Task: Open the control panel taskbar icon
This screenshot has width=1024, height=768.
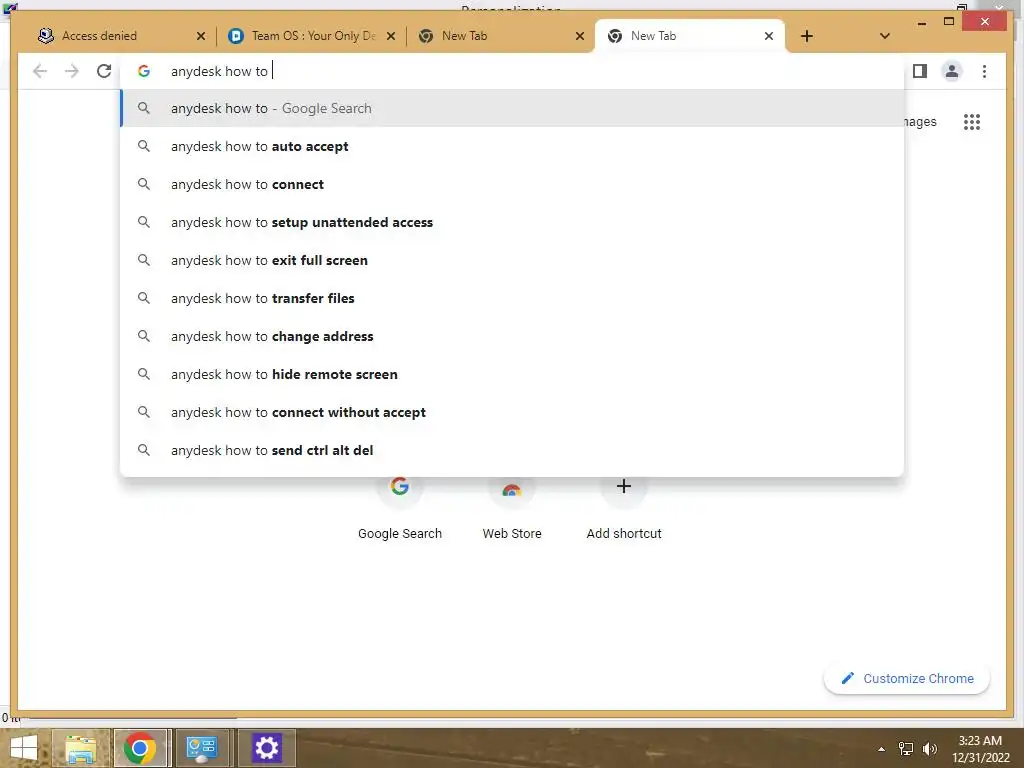Action: 201,748
